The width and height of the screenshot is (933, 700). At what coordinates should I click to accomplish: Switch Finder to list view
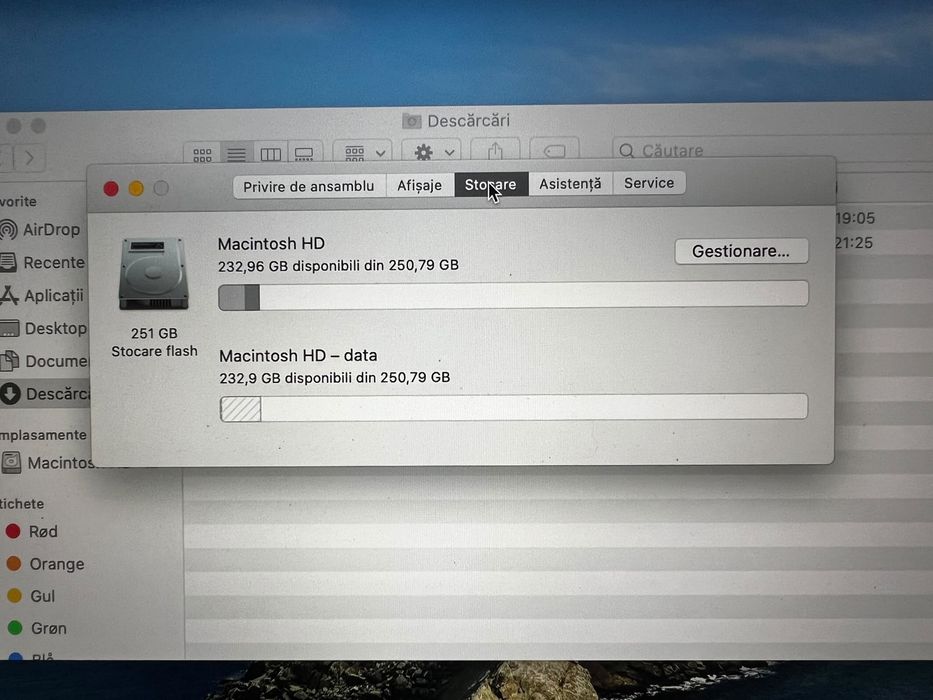[x=236, y=154]
